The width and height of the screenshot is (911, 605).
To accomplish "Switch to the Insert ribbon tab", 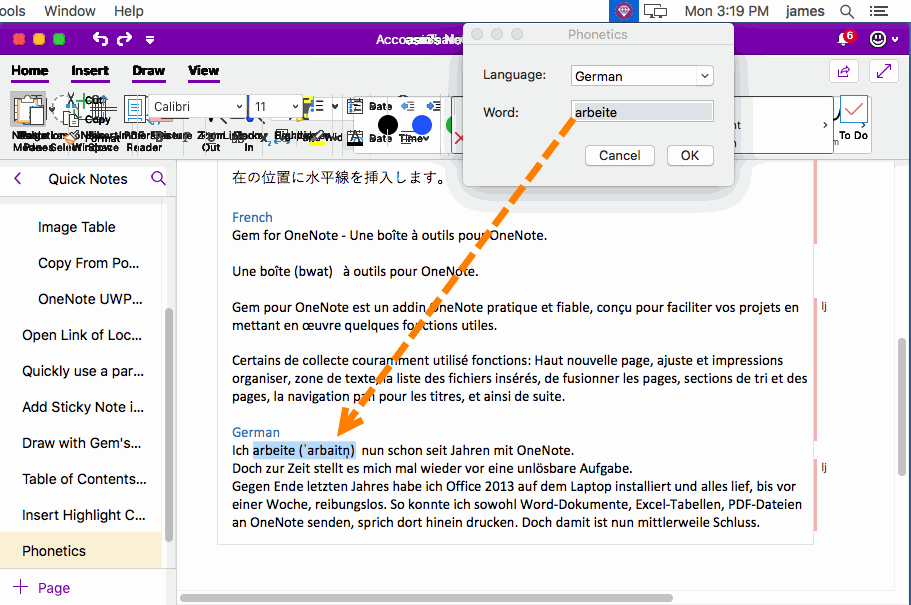I will [90, 71].
